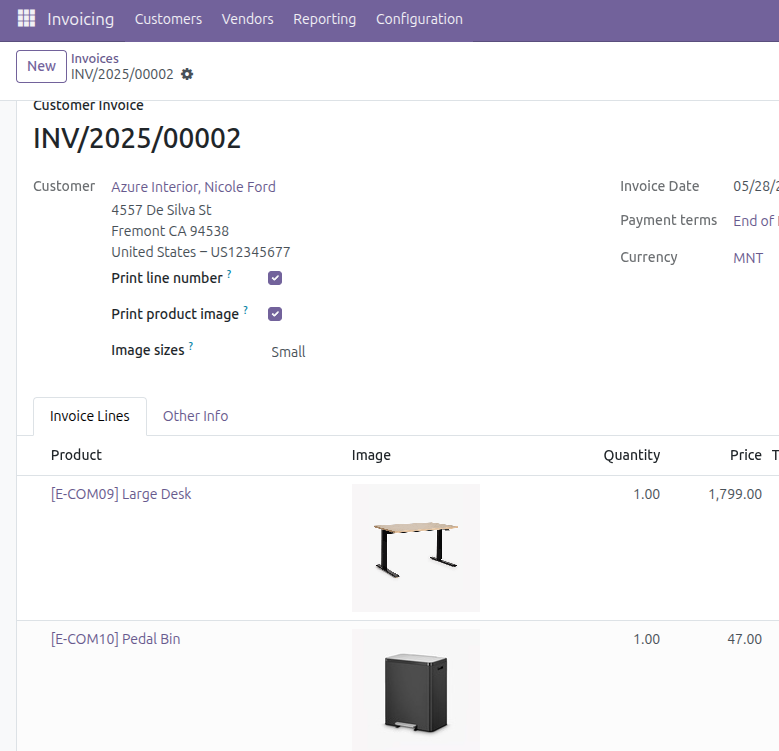Open the apps grid menu icon
Image resolution: width=779 pixels, height=751 pixels.
pos(26,18)
